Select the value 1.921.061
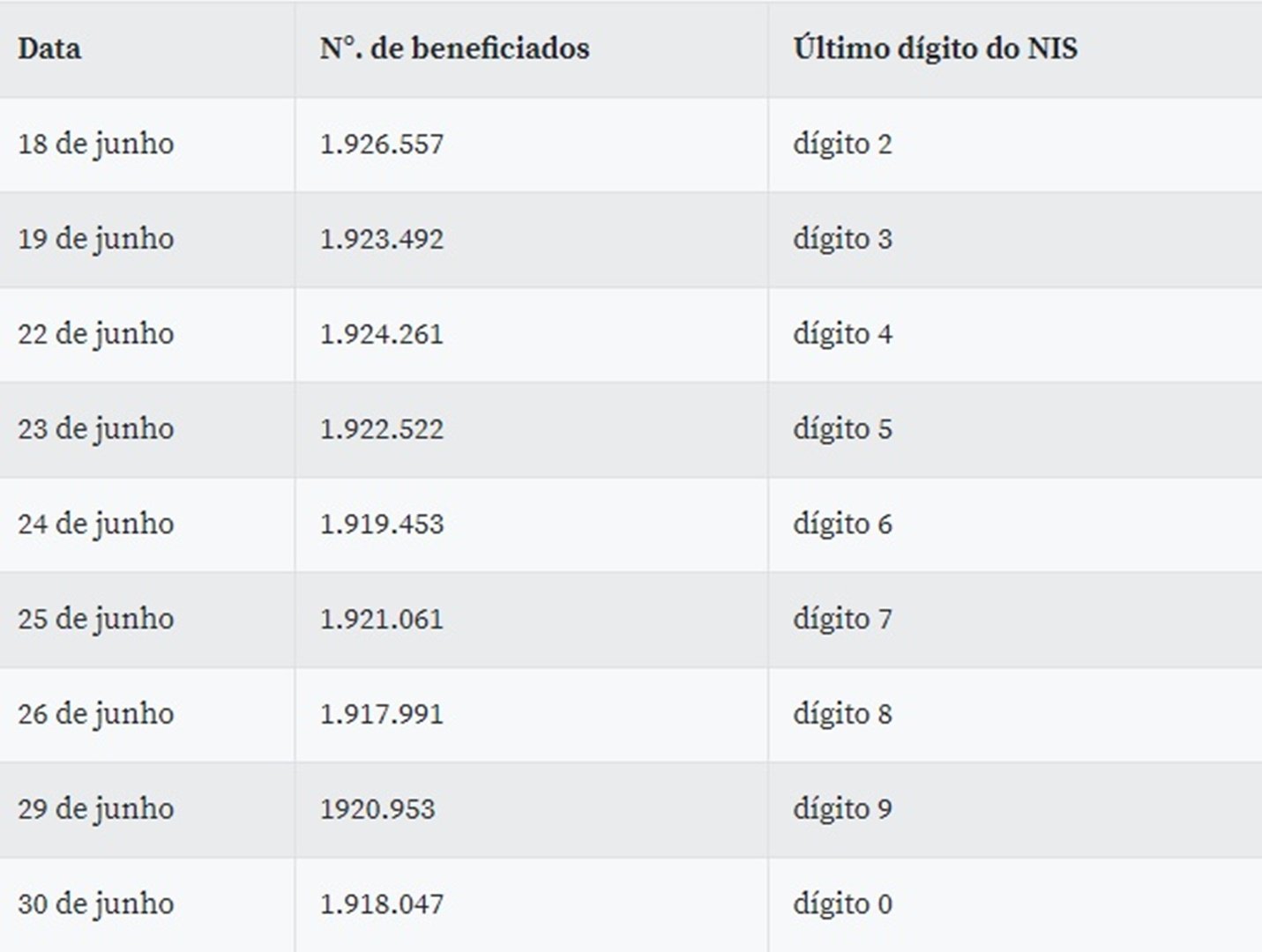Viewport: 1262px width, 952px height. click(381, 620)
